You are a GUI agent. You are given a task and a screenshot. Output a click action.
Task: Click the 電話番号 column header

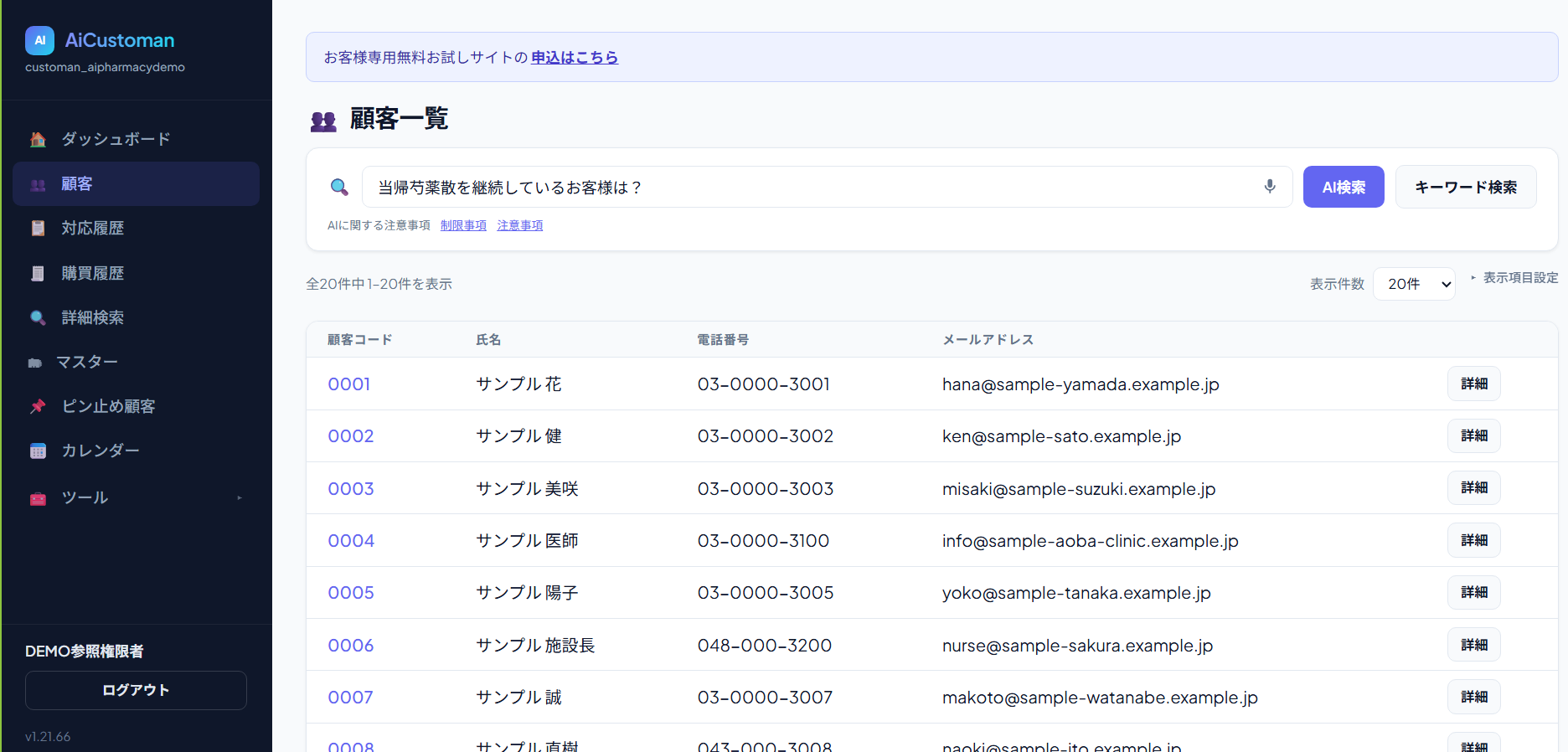coord(724,340)
